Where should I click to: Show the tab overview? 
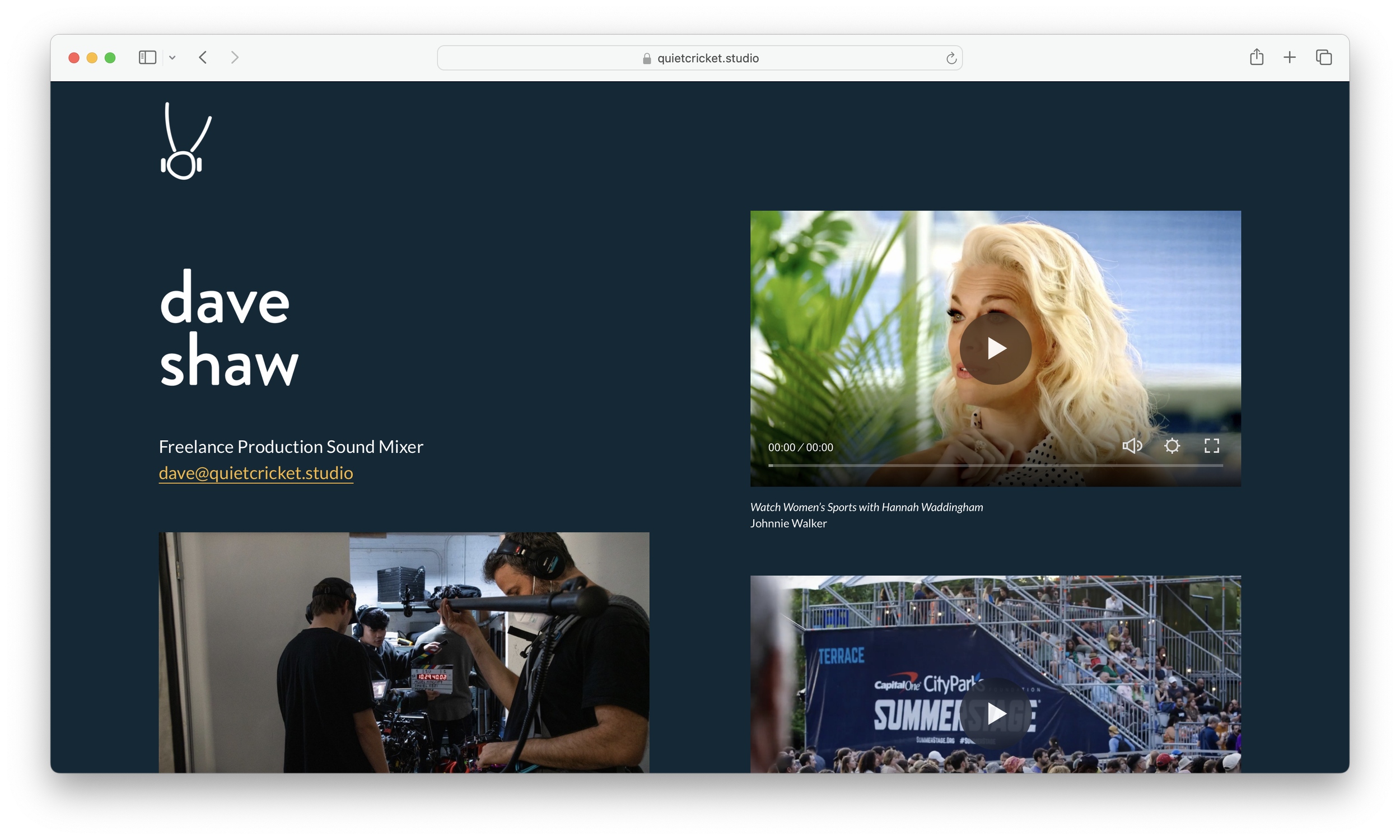tap(1324, 57)
